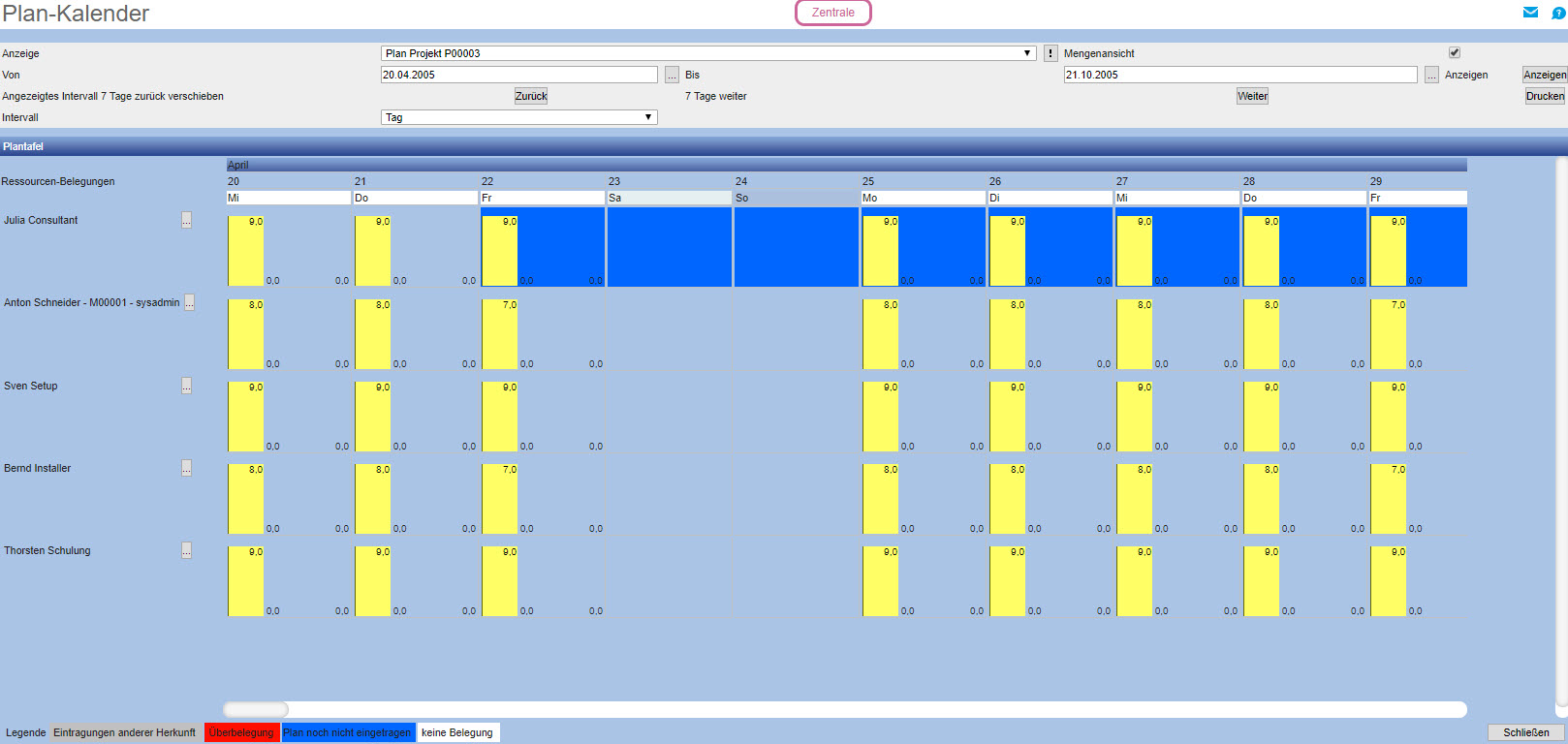Image resolution: width=1568 pixels, height=744 pixels.
Task: Select day header Sa for April 23
Action: (x=670, y=198)
